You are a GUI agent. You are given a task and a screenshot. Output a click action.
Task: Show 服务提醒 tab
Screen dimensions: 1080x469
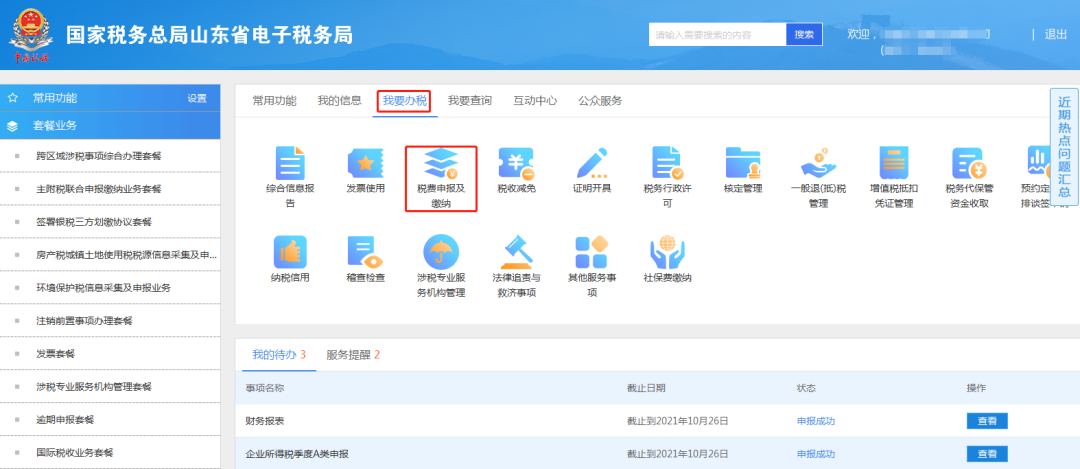(353, 355)
